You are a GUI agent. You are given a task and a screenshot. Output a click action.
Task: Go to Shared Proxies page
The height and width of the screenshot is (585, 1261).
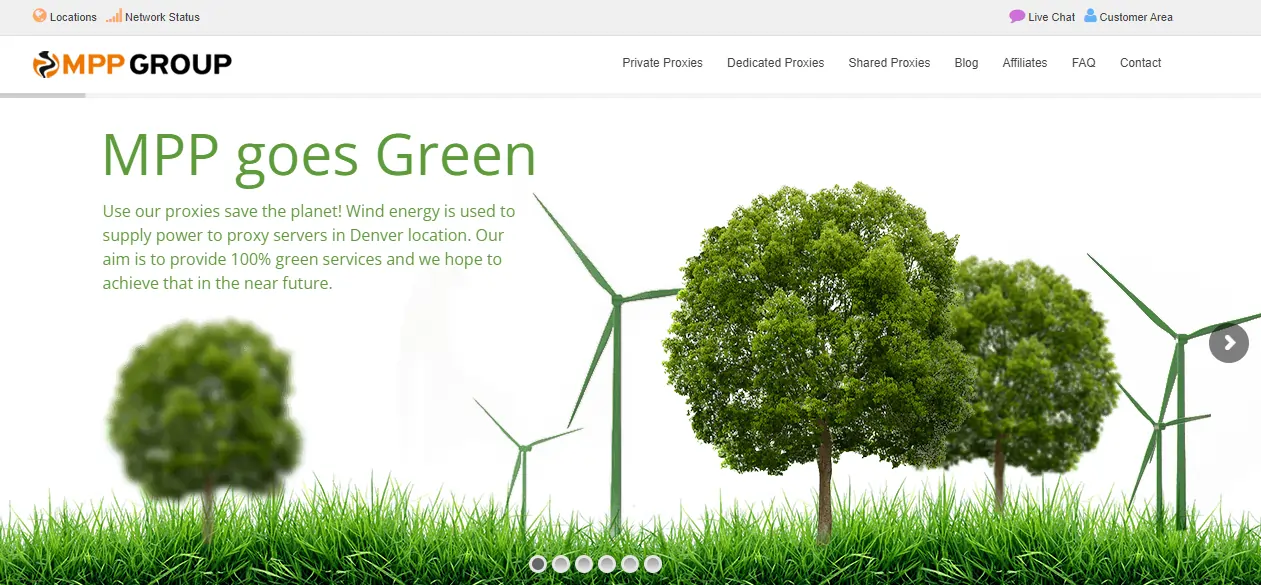tap(889, 63)
